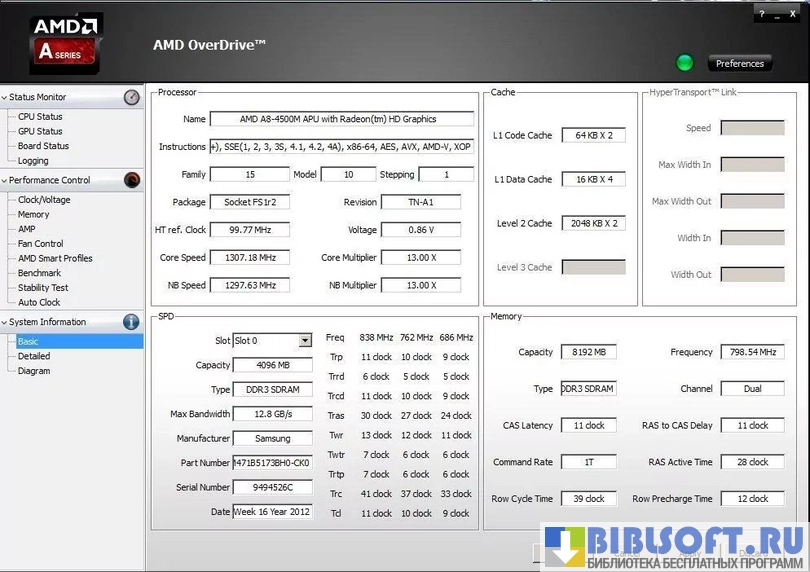This screenshot has height=572, width=810.
Task: Select AMD Smart Profiles
Action: coord(55,258)
